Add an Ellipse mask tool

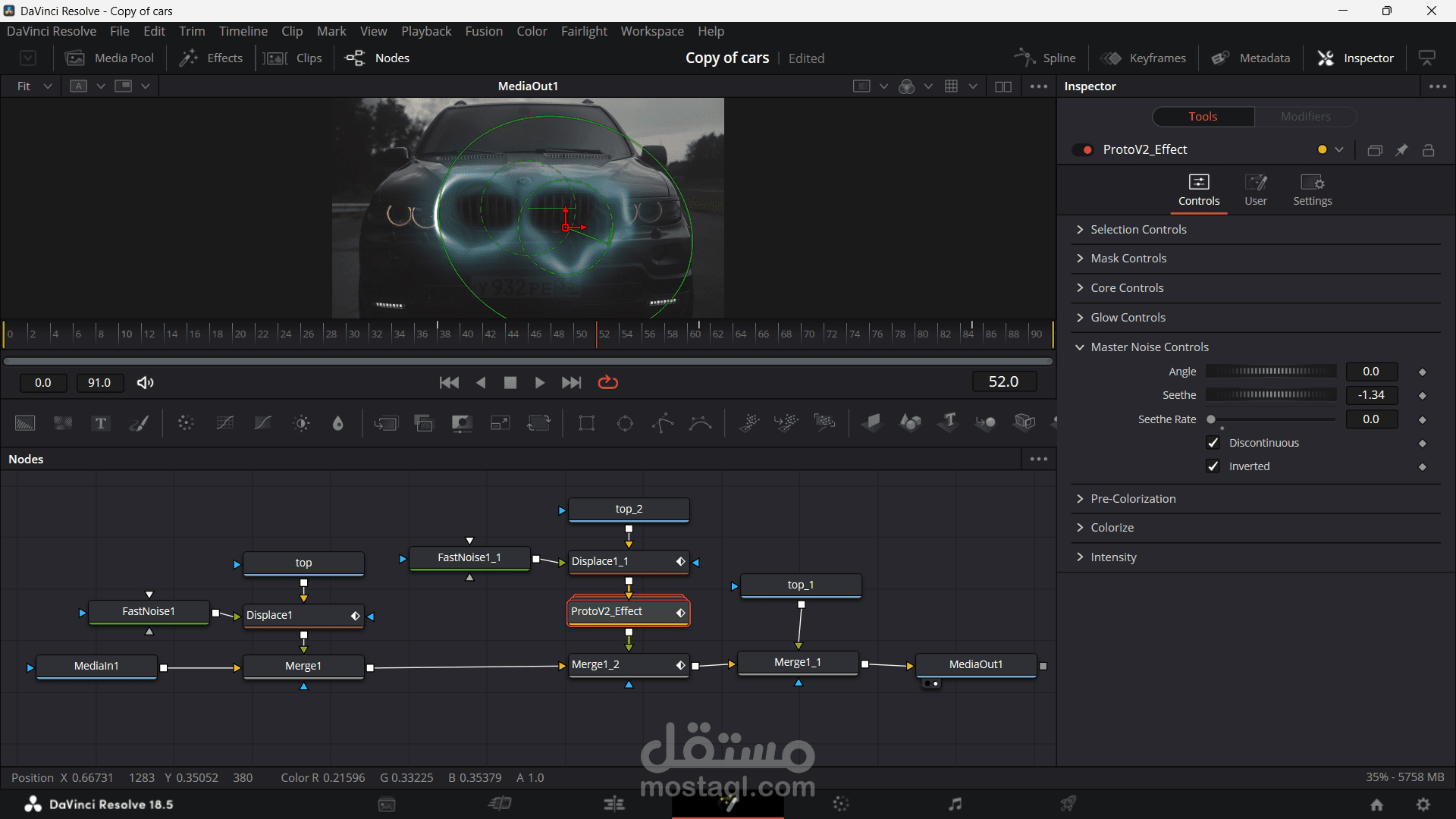click(x=625, y=423)
